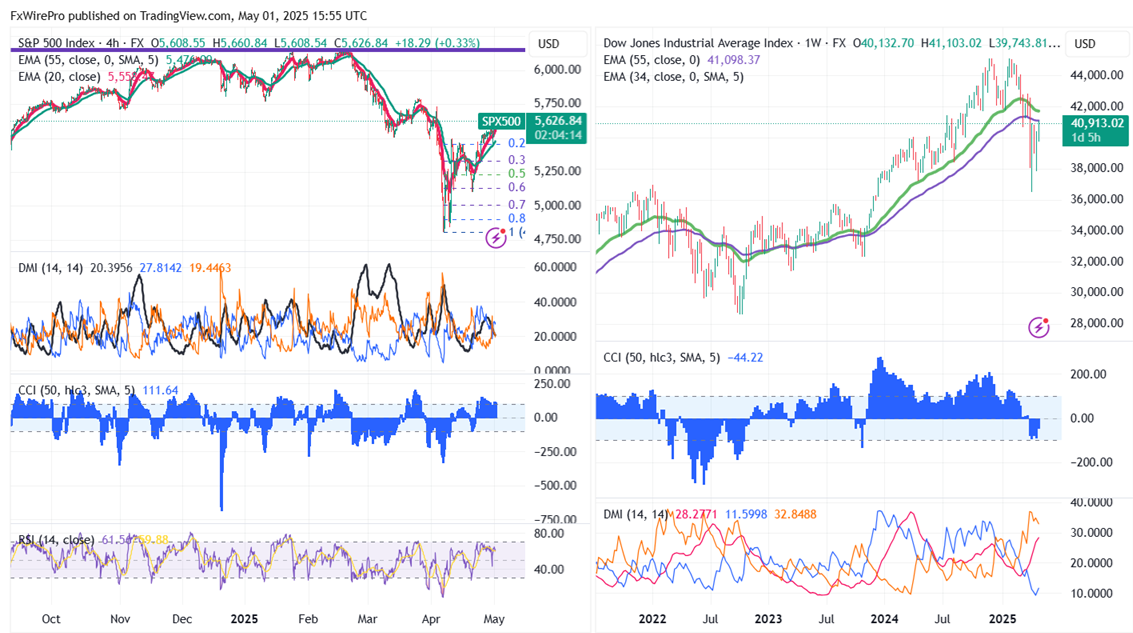
Task: Click the 5,000.00 price axis label
Action: click(558, 205)
